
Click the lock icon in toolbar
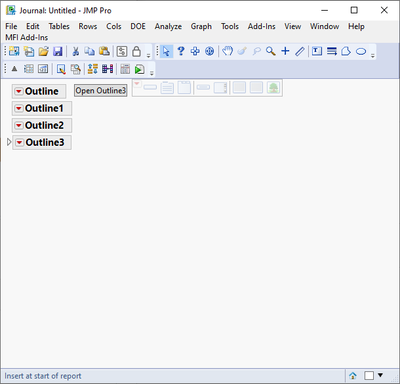[136, 51]
